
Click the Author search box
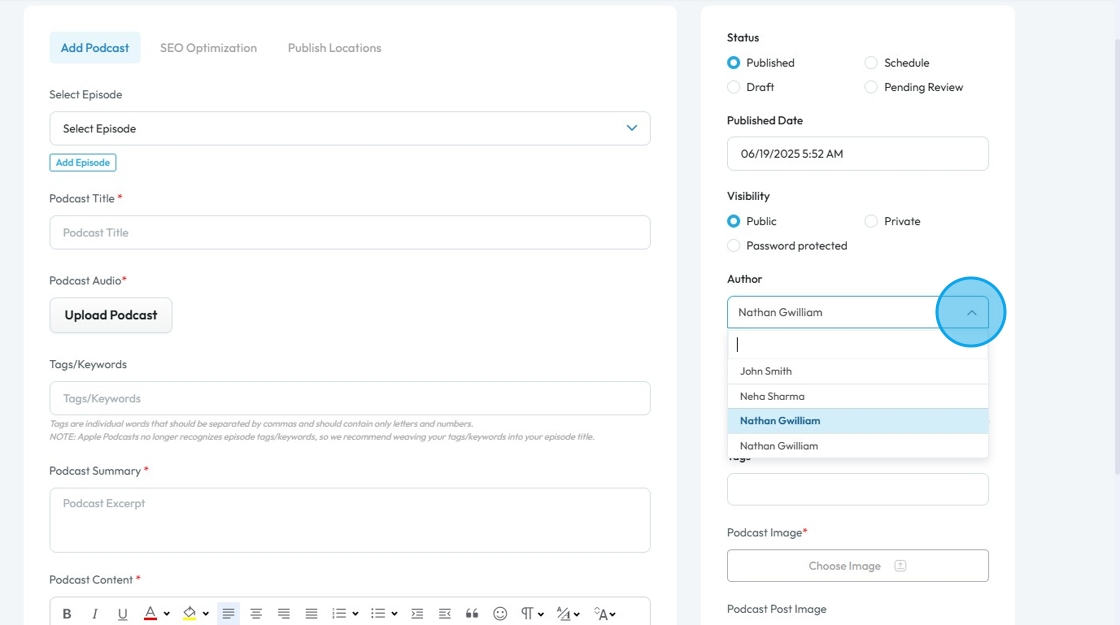[x=858, y=344]
